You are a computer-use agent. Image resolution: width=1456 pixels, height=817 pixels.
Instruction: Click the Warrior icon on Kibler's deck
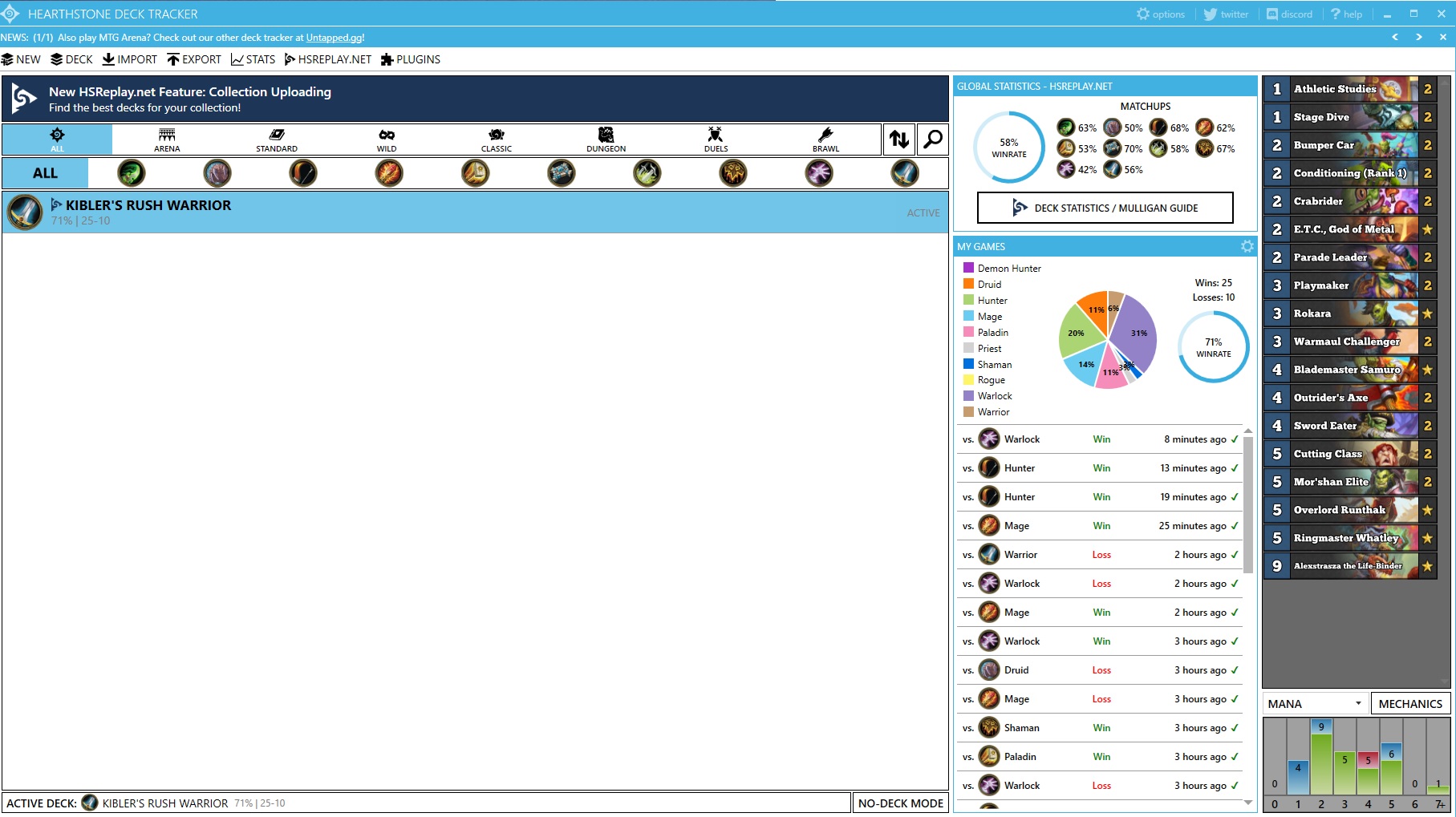(x=26, y=212)
